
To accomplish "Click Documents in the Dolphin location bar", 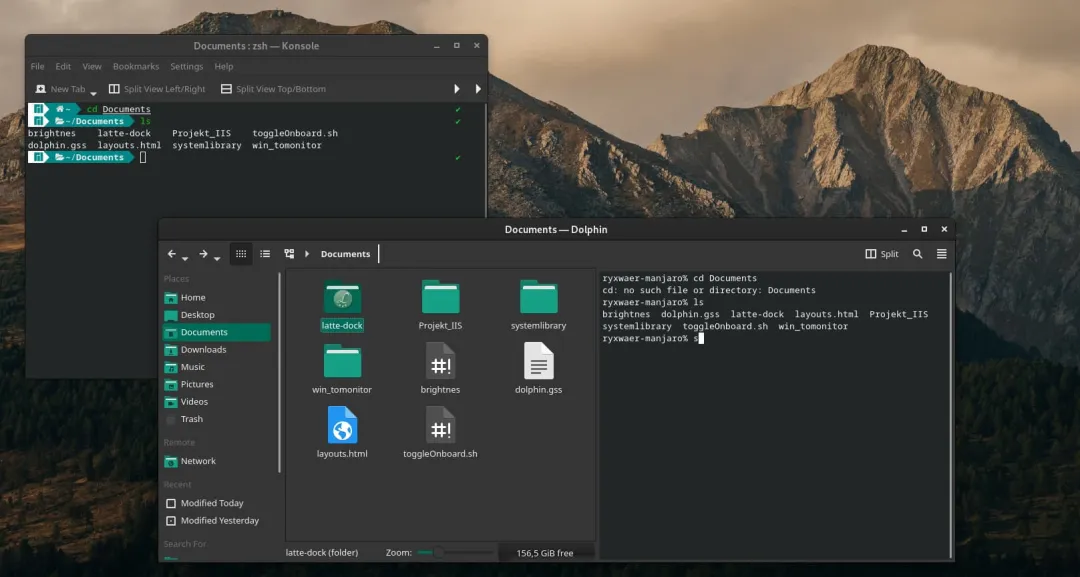I will (x=345, y=254).
